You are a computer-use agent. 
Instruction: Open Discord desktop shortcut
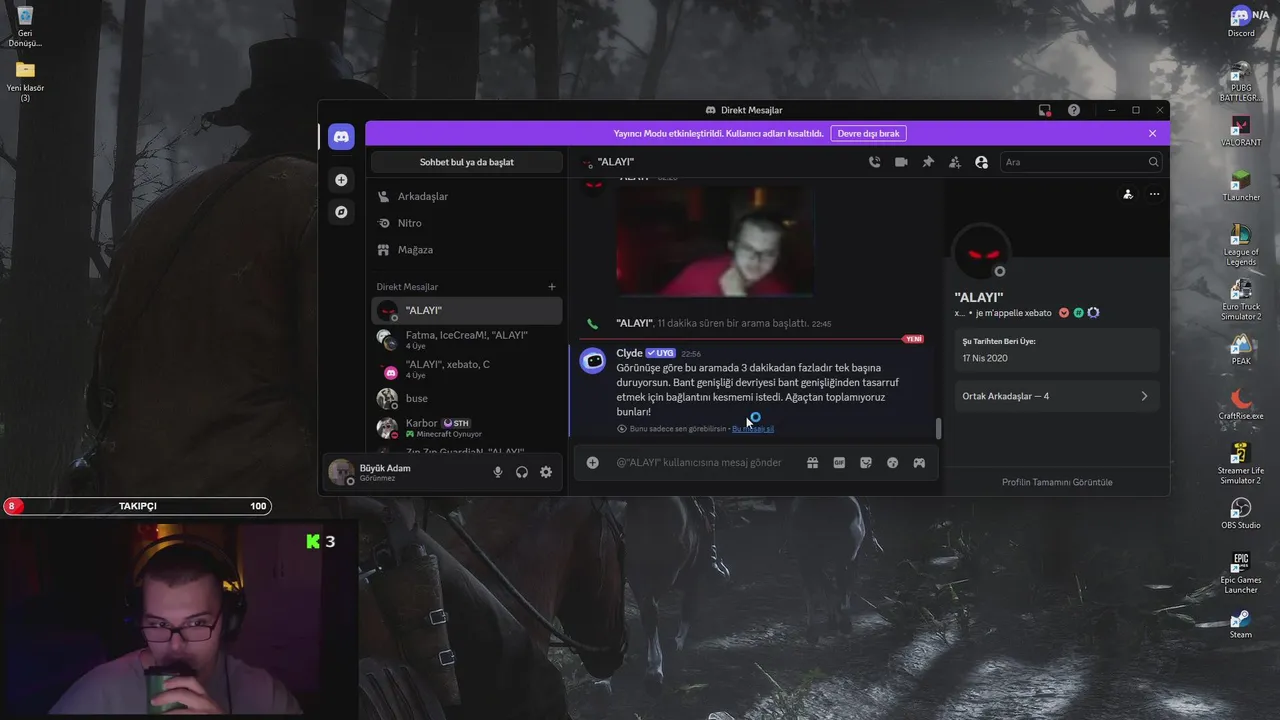tap(1241, 22)
